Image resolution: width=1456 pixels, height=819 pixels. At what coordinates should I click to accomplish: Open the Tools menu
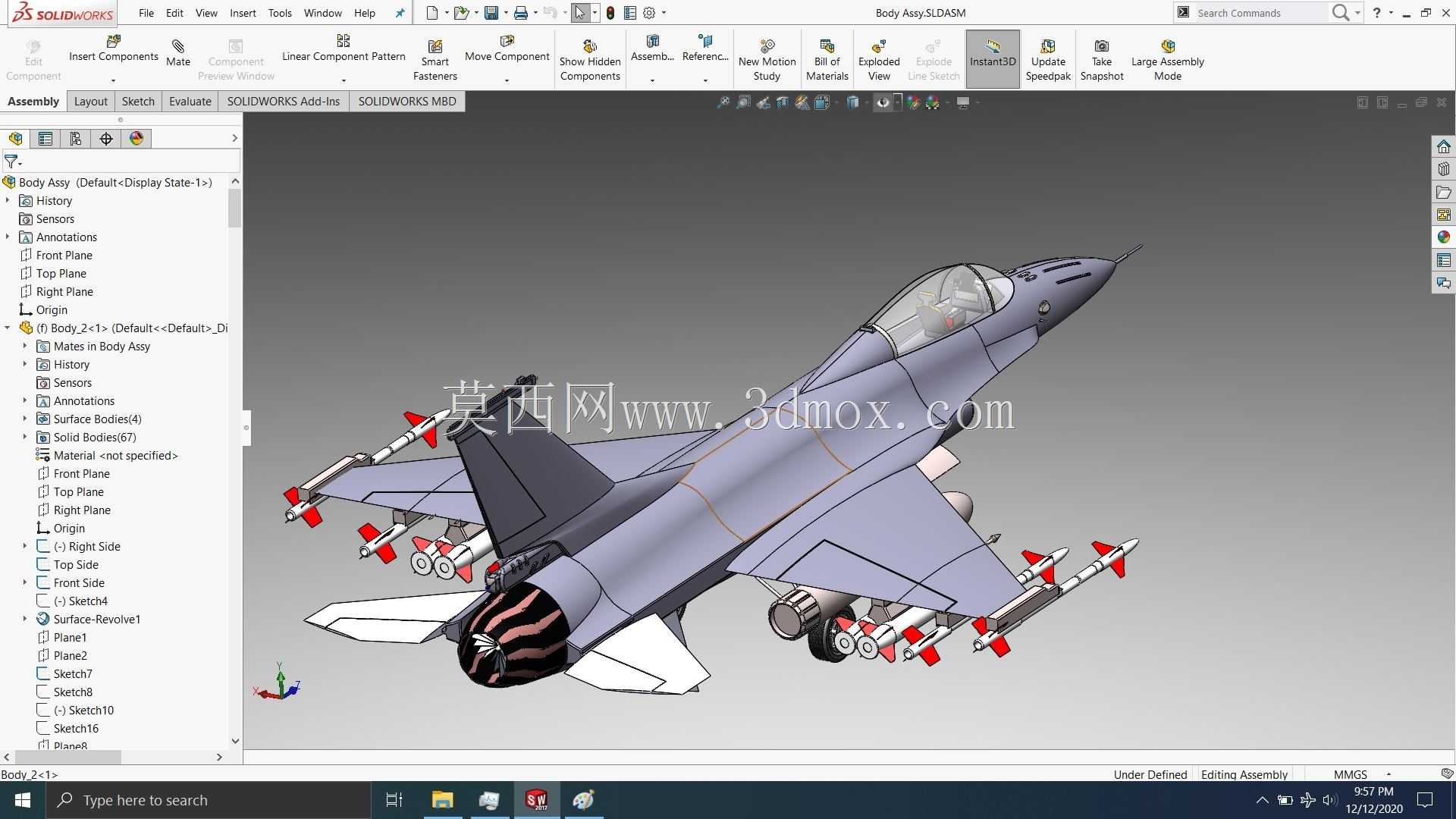(280, 13)
